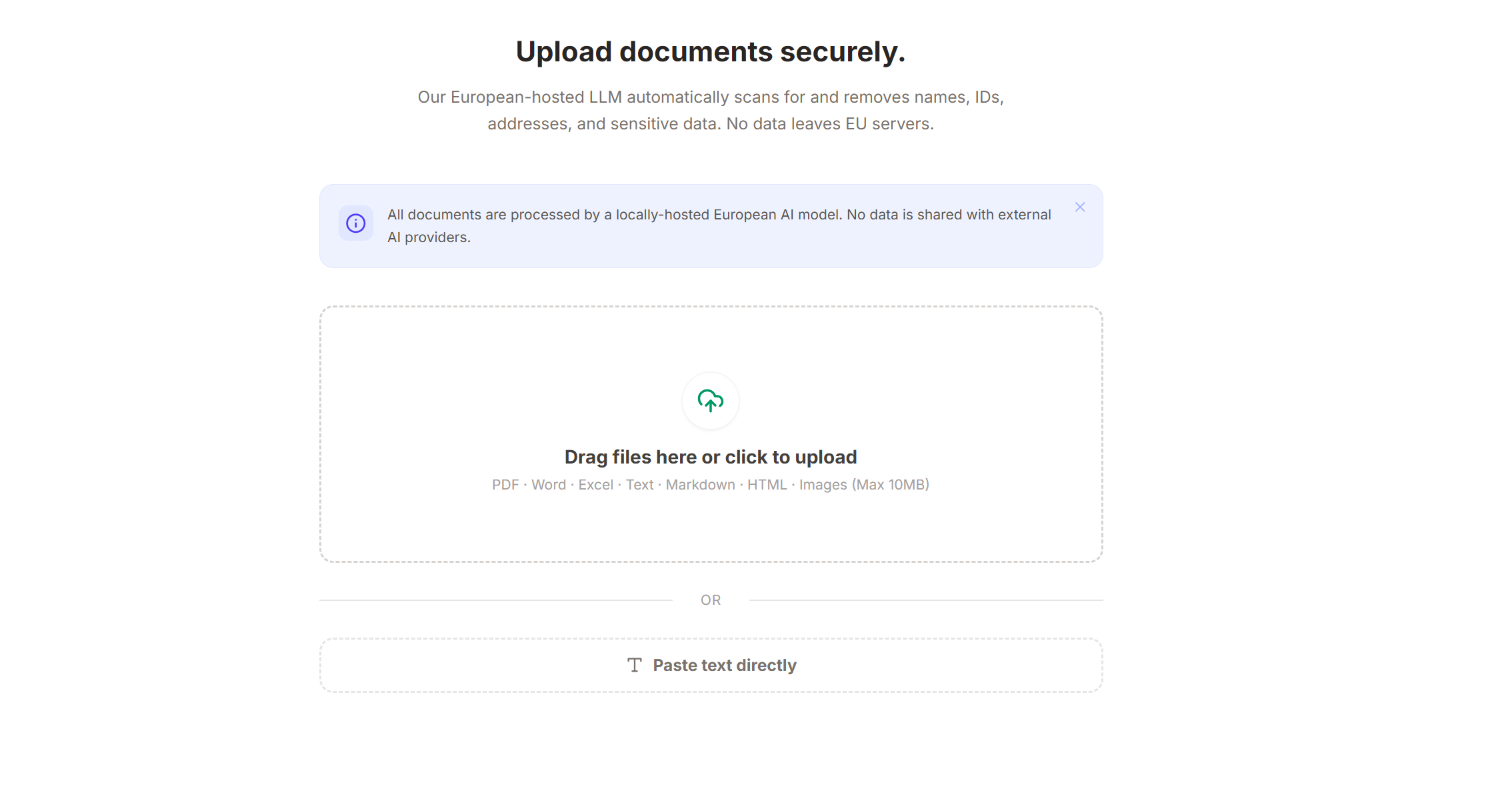Select the dashed upload dropzone

[x=711, y=434]
